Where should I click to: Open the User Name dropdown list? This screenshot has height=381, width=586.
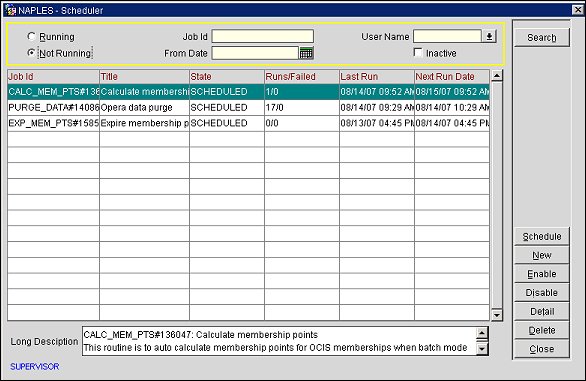[x=489, y=36]
